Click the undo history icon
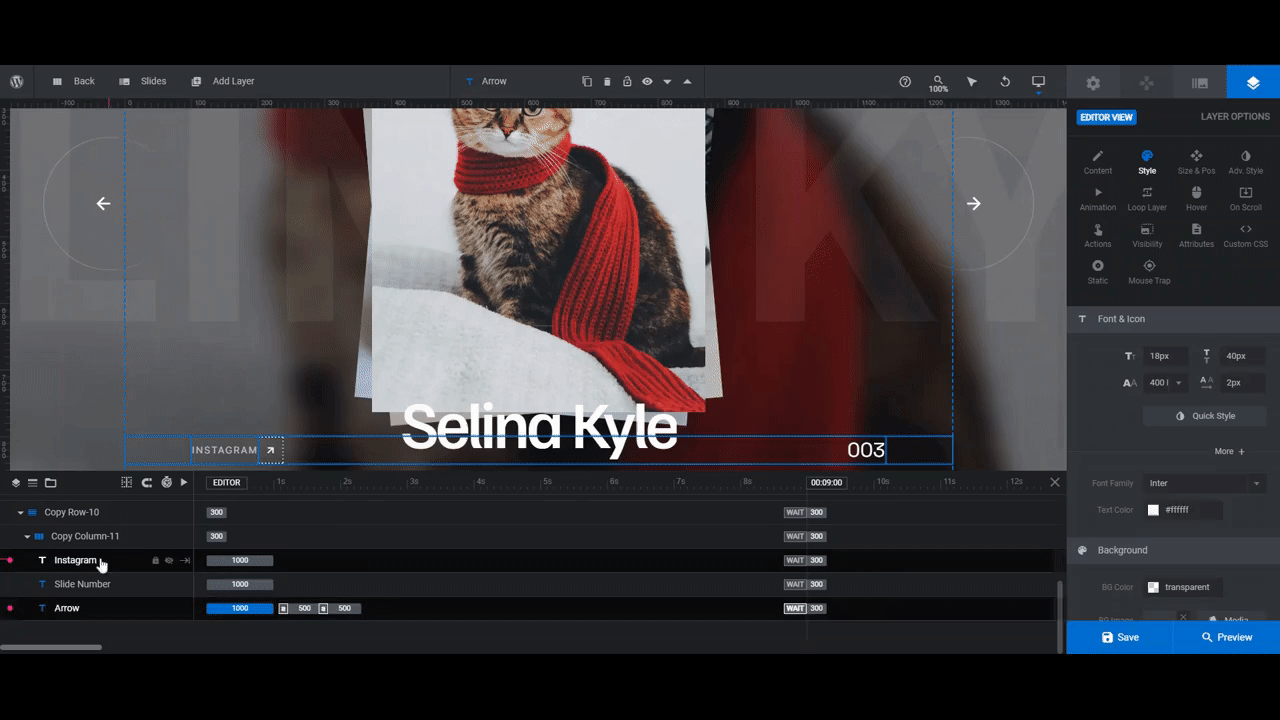 (x=1005, y=81)
